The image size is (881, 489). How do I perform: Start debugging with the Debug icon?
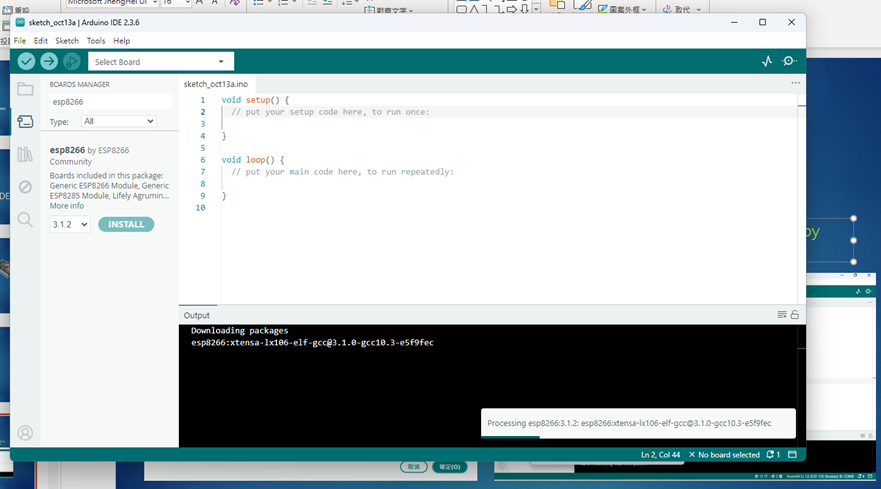tap(71, 61)
